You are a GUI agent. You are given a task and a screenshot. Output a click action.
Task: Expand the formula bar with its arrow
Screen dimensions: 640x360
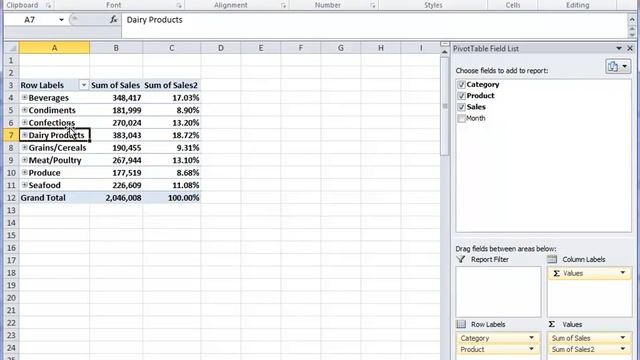tap(632, 20)
